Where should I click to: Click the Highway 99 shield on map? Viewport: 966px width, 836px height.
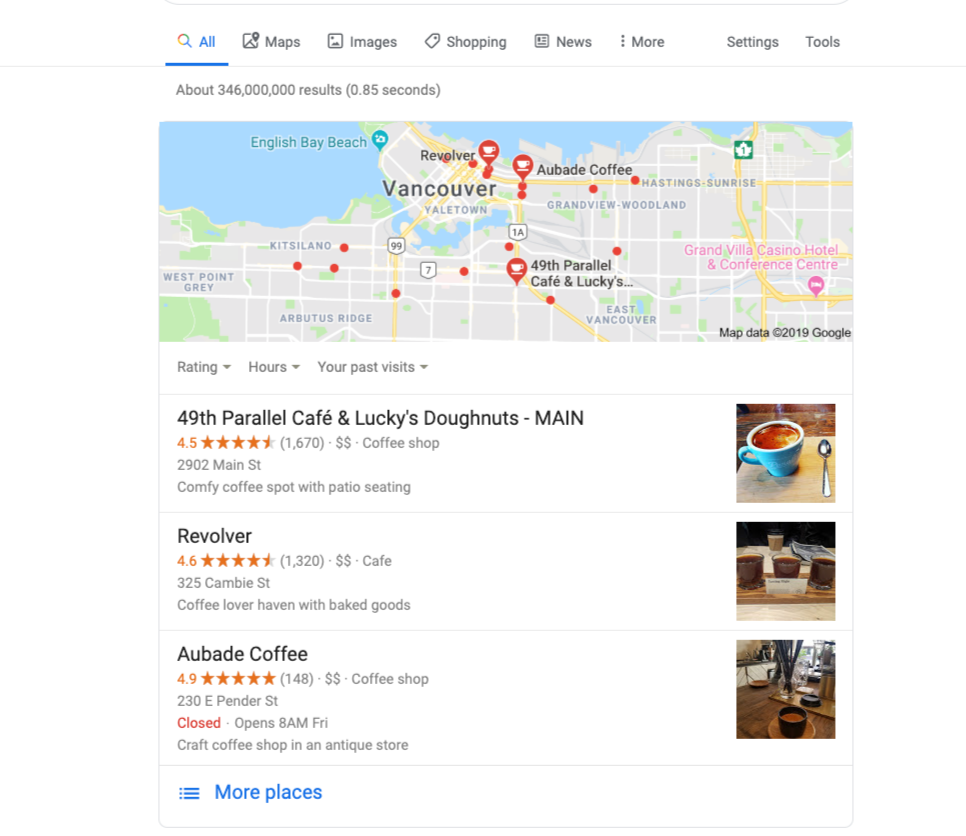click(x=396, y=246)
